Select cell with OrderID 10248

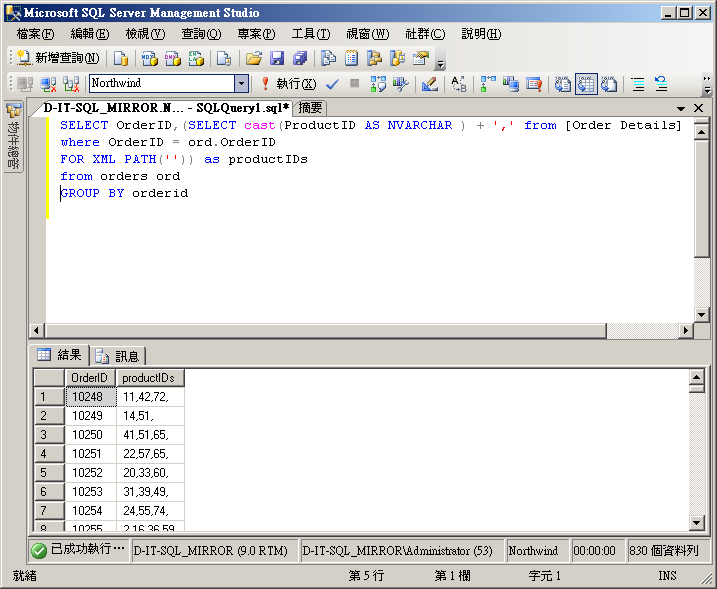pyautogui.click(x=91, y=397)
